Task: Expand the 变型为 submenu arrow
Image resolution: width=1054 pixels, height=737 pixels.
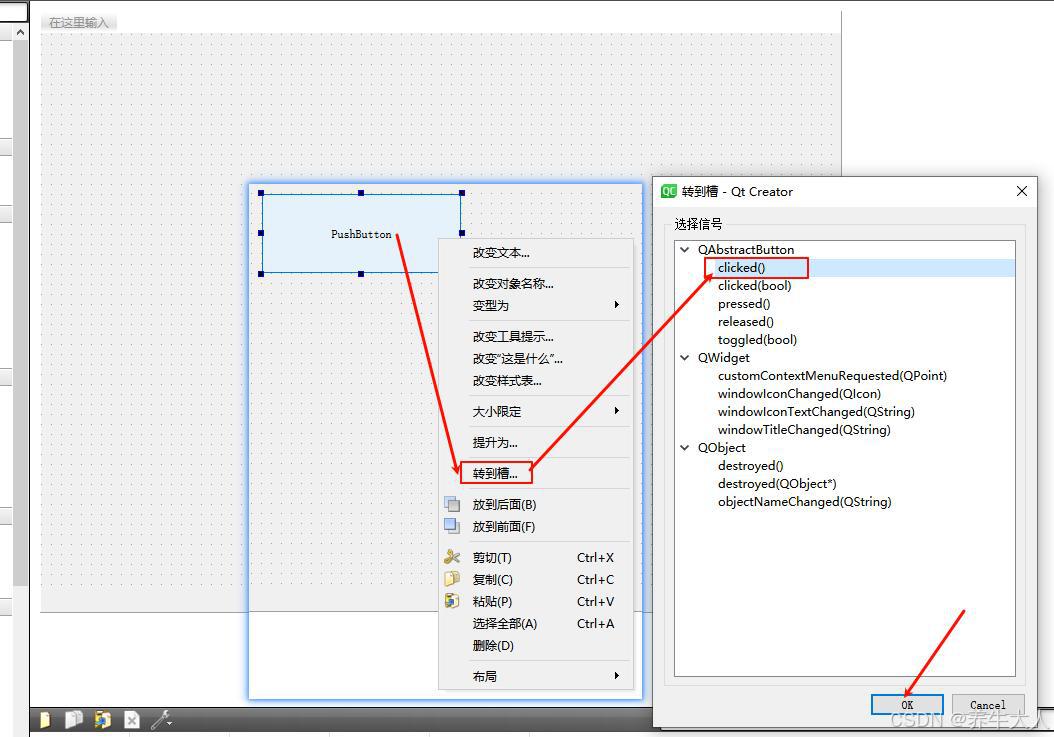Action: coord(616,305)
